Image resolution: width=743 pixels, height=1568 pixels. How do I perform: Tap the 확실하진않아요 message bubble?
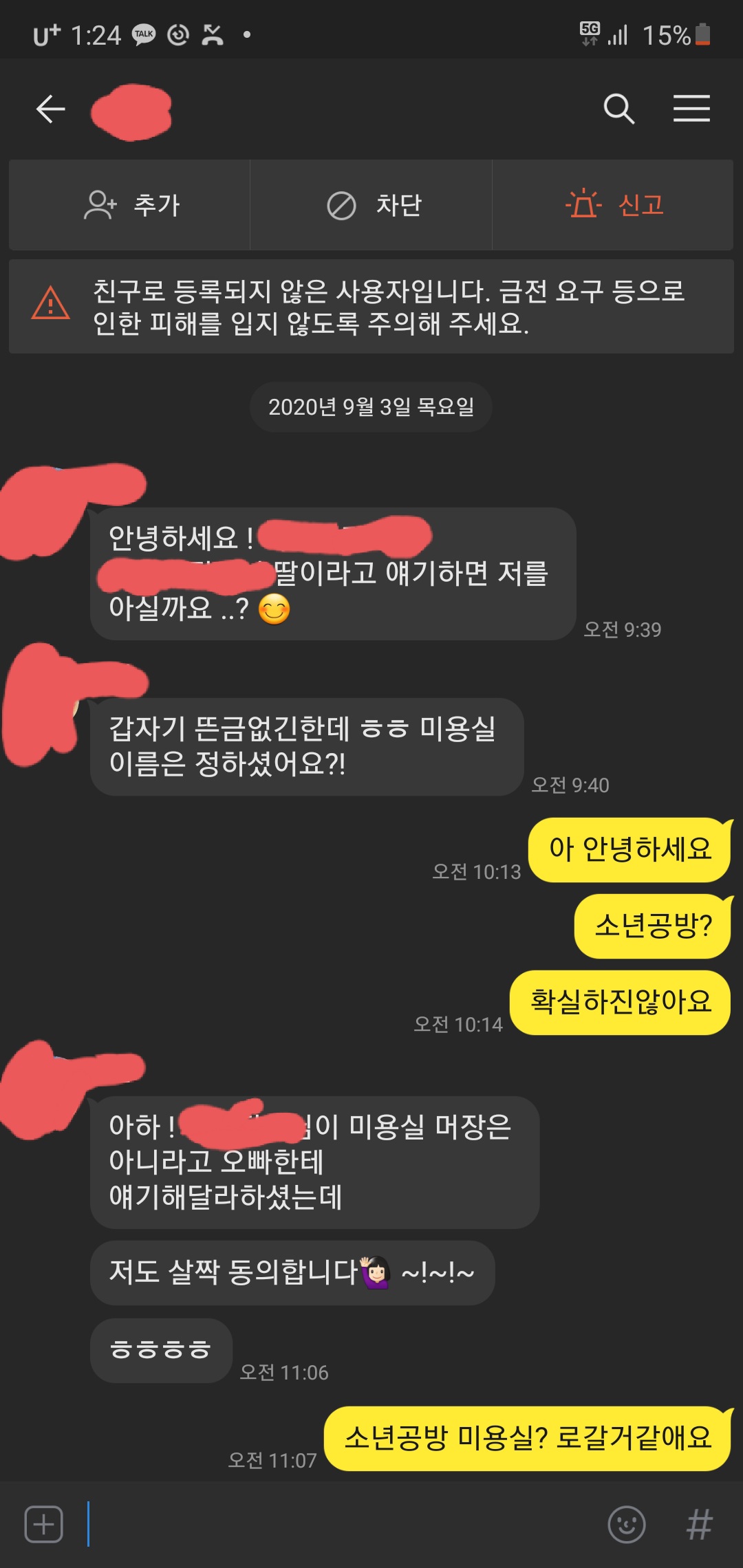(x=621, y=1002)
